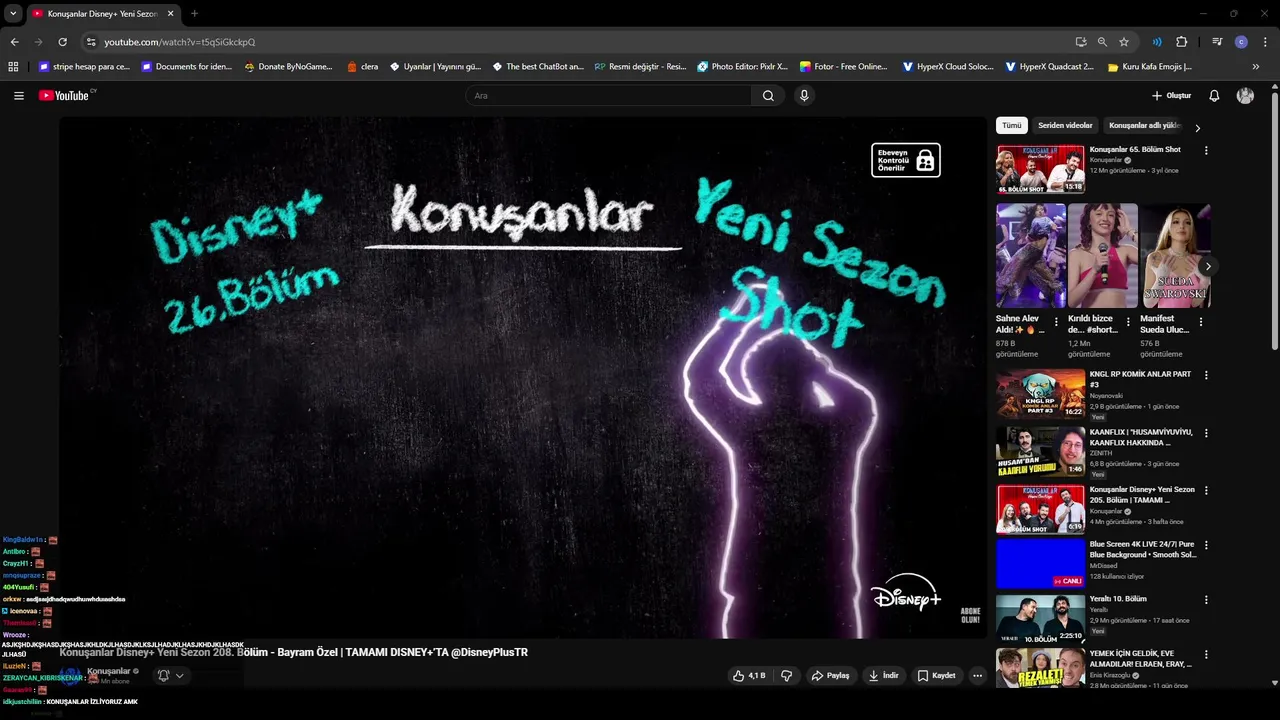
Task: Close the Konuşanlar Disney+ tab
Action: coord(170,14)
